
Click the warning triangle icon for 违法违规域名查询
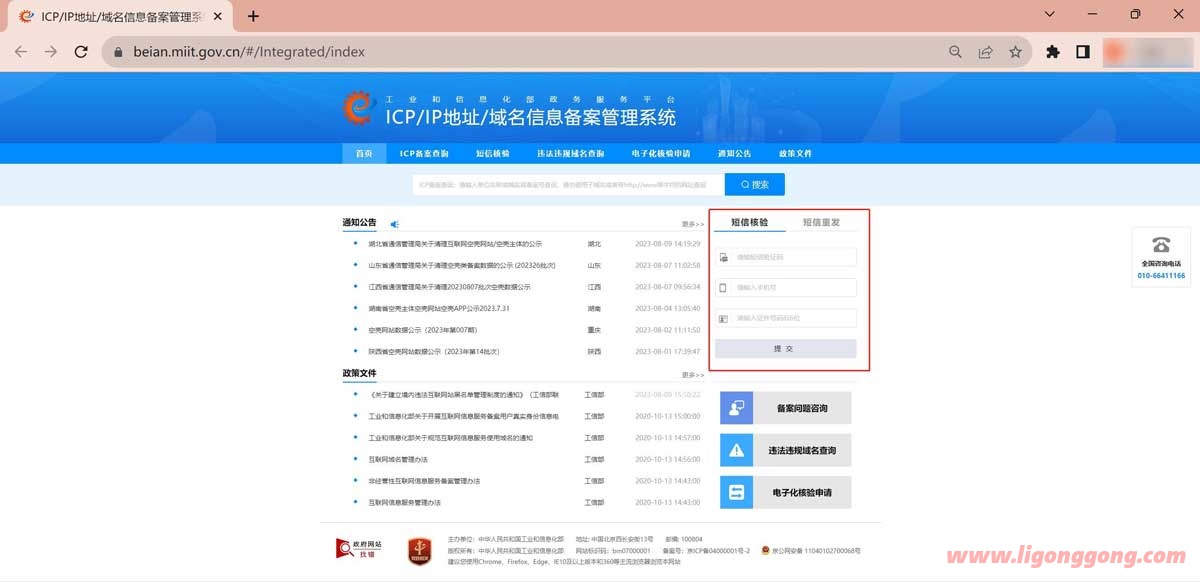(737, 450)
